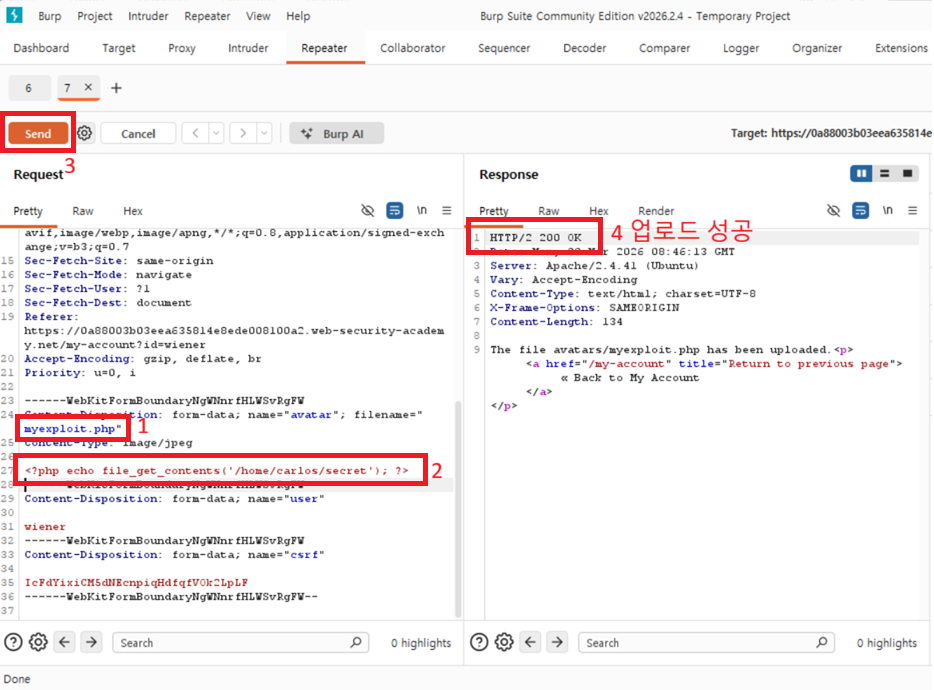934x690 pixels.
Task: Select tabbed layout view
Action: point(907,173)
